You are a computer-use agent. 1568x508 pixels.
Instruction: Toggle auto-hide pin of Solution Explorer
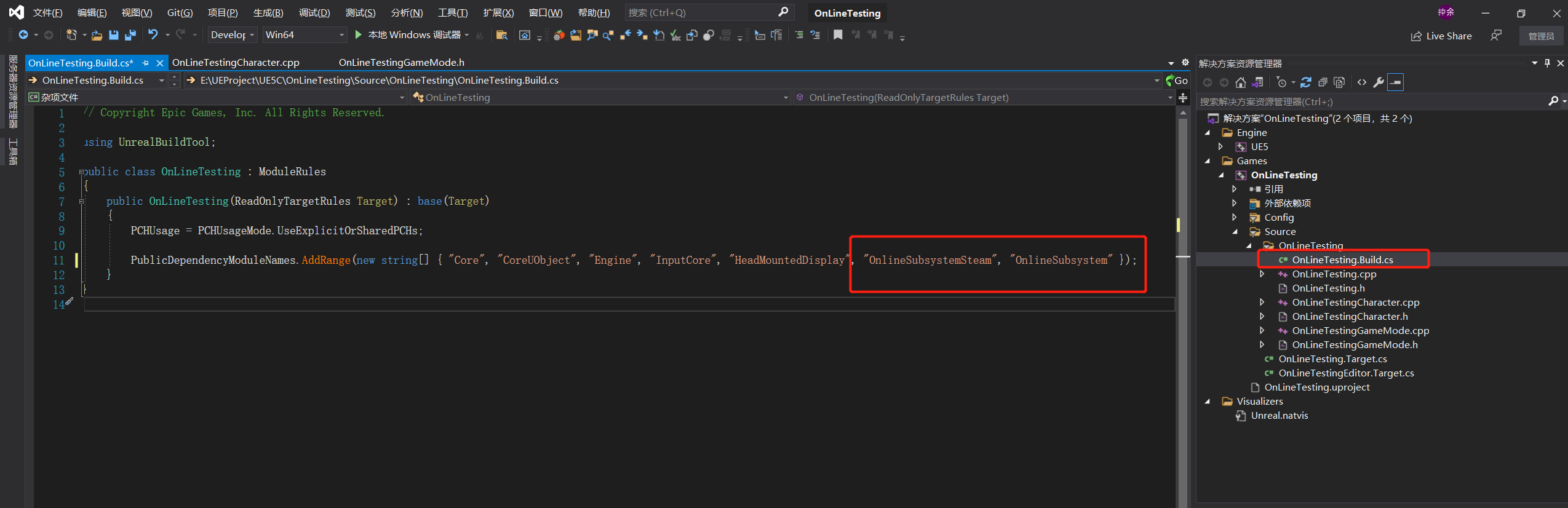1547,63
